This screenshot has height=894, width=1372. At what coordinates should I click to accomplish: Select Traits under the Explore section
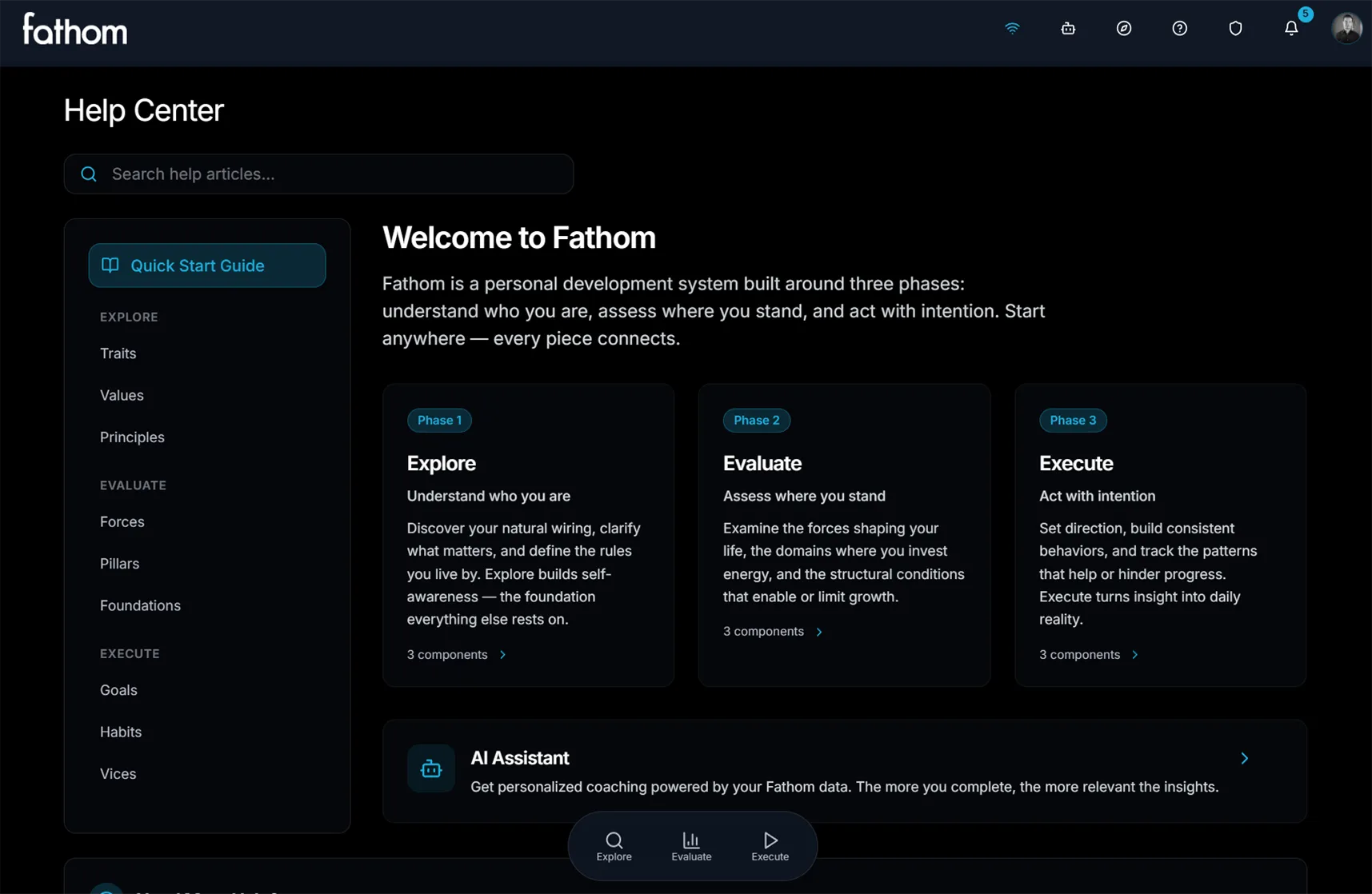pyautogui.click(x=118, y=353)
